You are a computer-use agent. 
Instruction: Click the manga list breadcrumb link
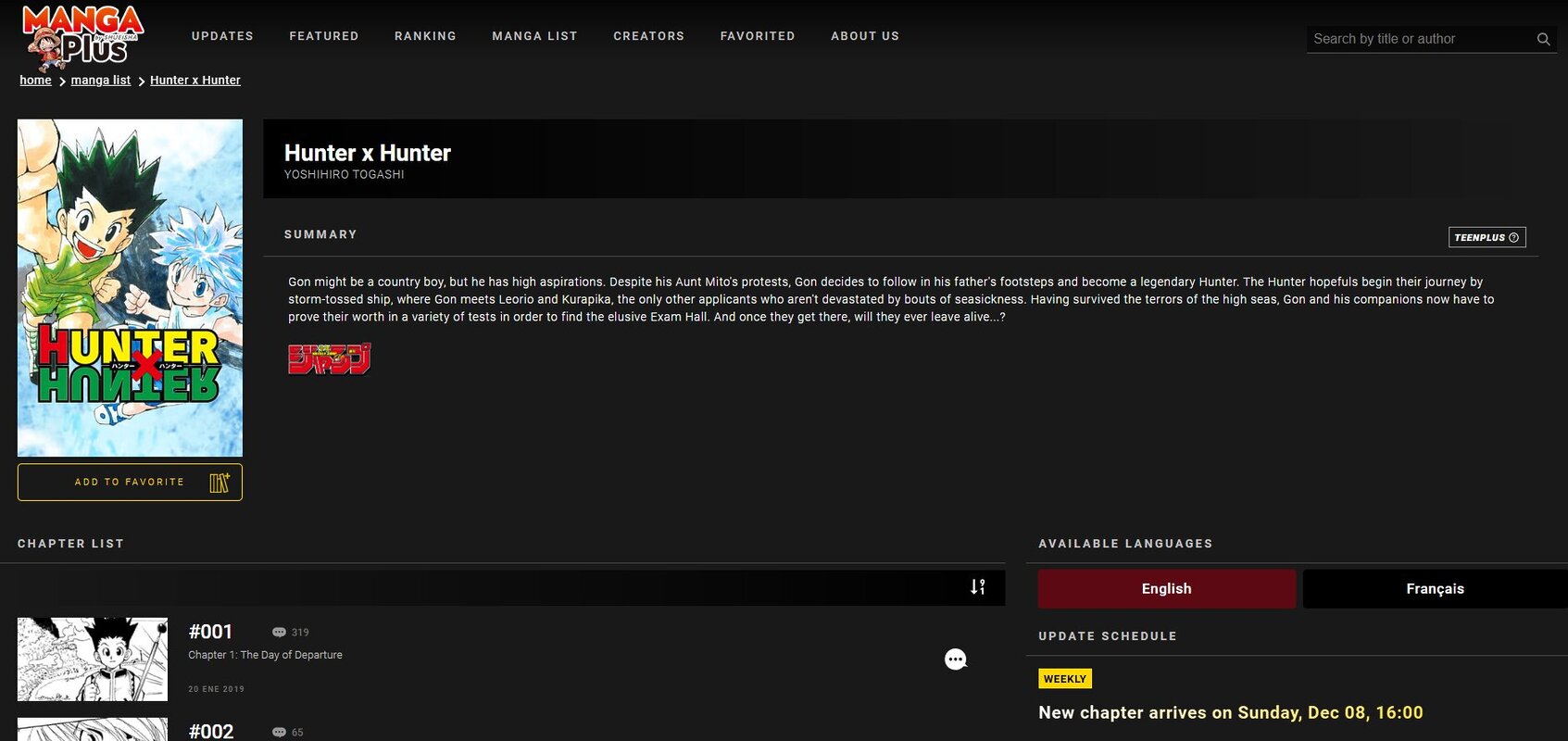(x=100, y=81)
